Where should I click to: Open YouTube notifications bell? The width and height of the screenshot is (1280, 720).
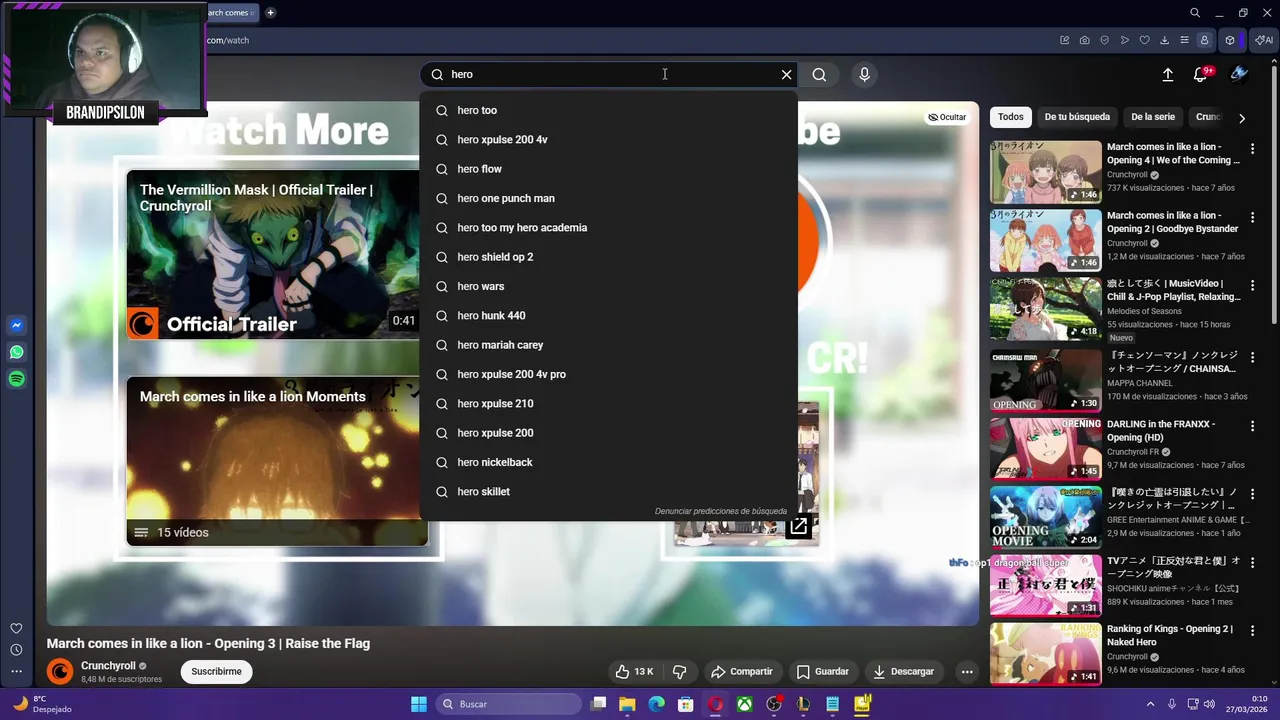pyautogui.click(x=1201, y=74)
